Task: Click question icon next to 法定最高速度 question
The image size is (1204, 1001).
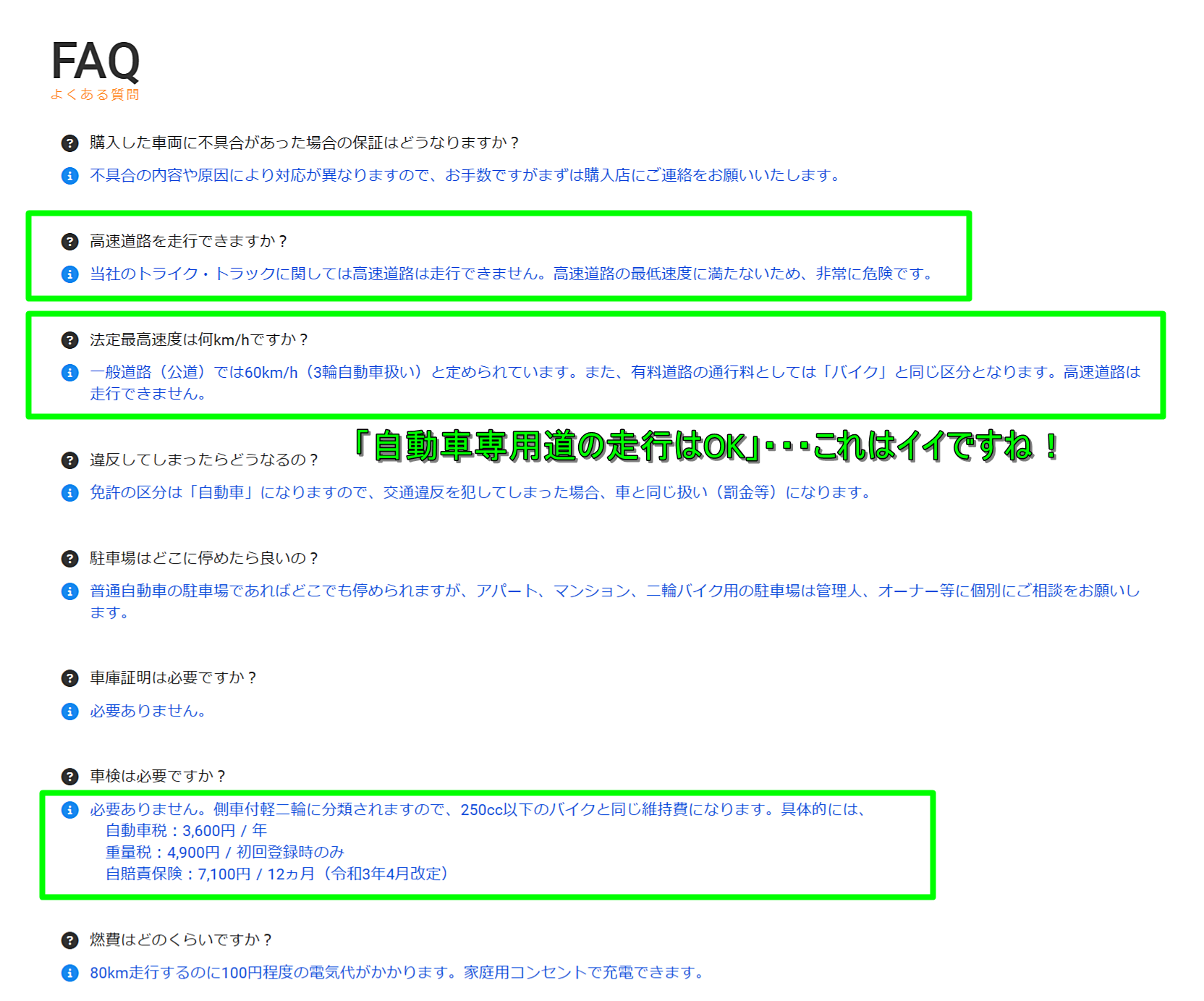Action: (x=69, y=339)
